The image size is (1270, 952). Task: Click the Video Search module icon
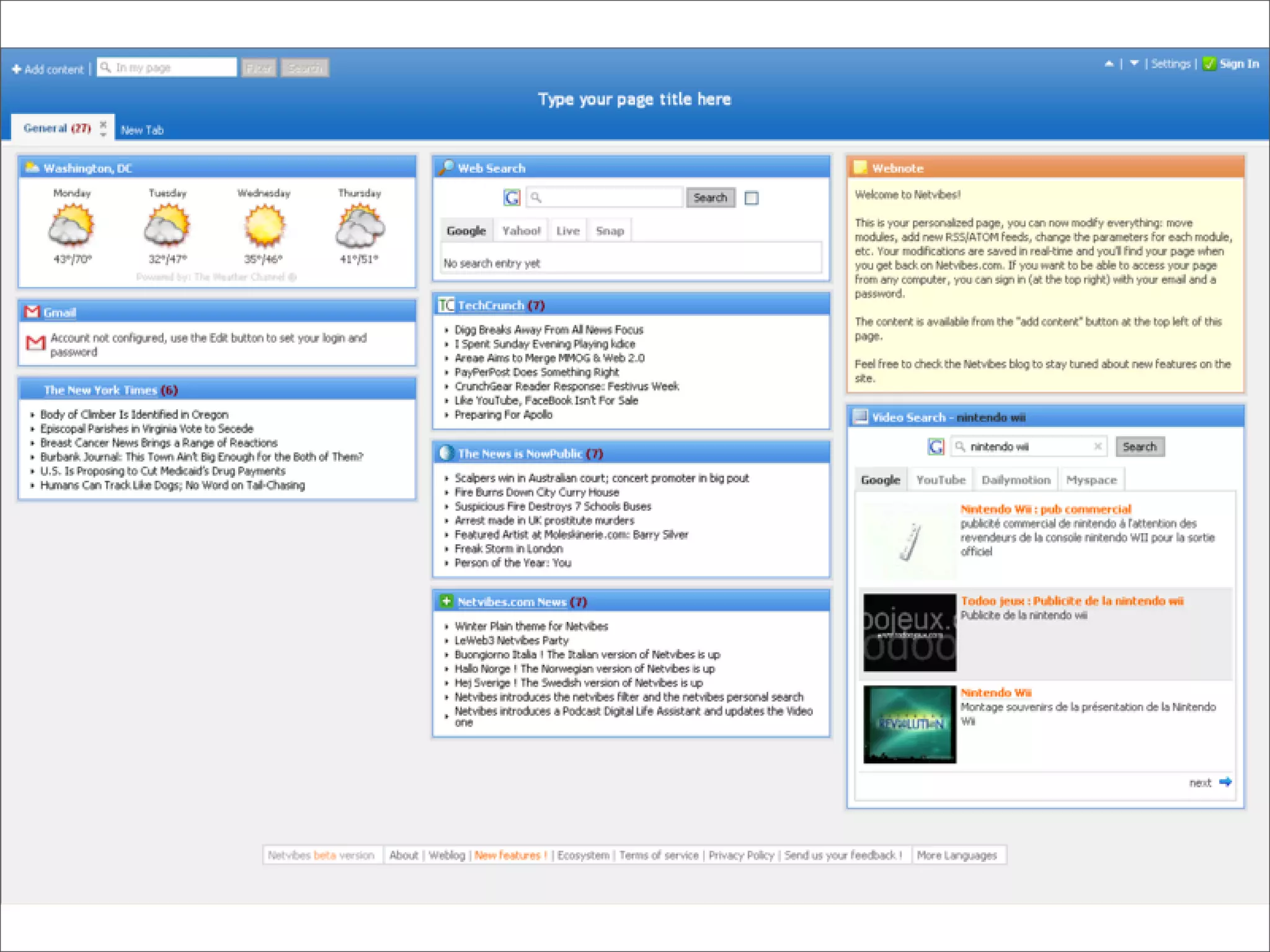click(x=860, y=416)
